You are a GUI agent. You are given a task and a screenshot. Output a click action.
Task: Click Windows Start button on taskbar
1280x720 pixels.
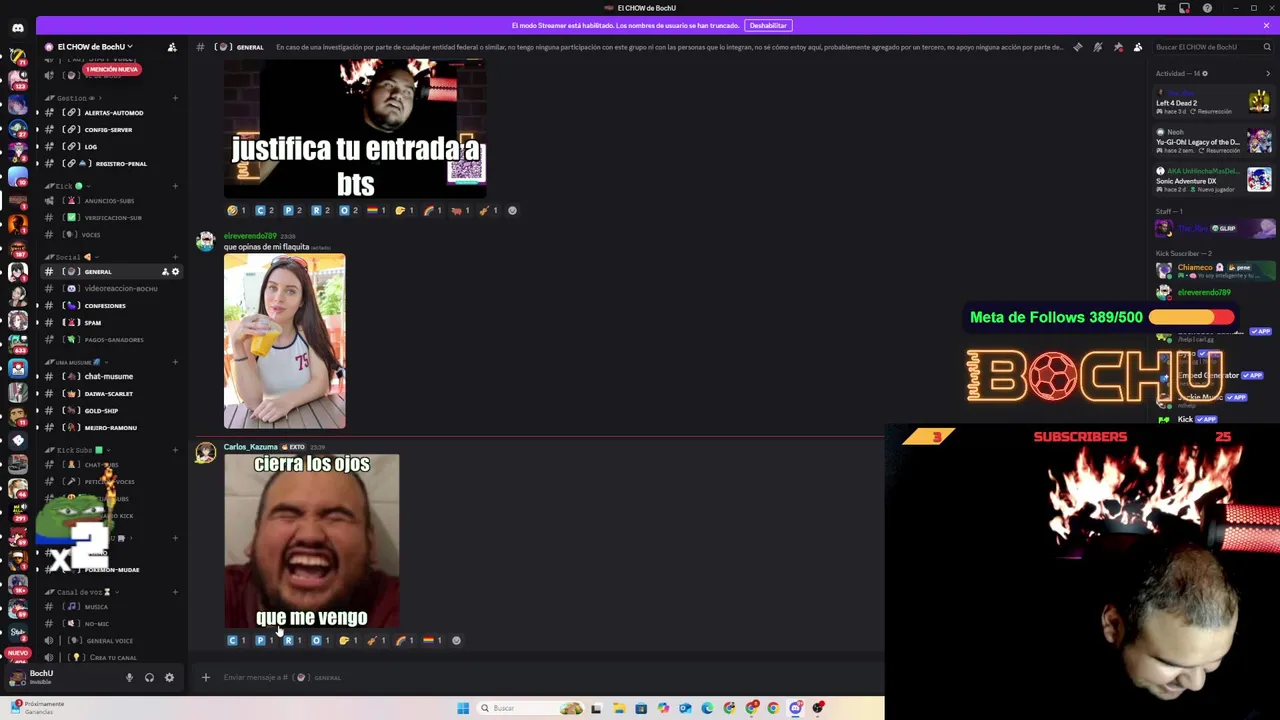tap(463, 708)
